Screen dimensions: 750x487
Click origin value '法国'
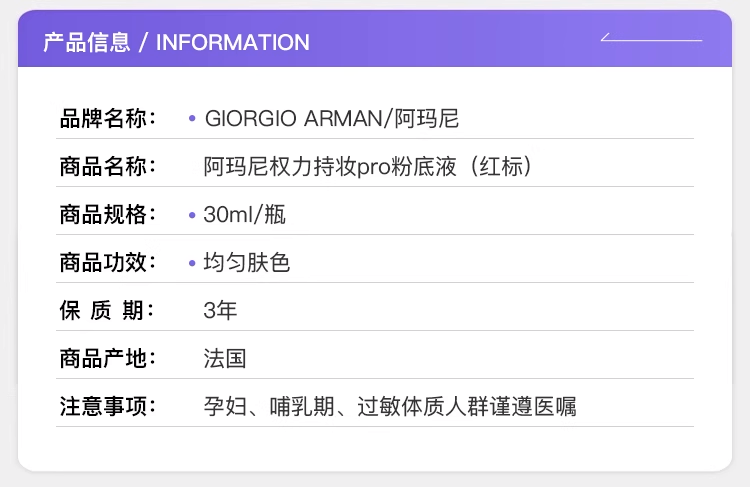pos(225,358)
